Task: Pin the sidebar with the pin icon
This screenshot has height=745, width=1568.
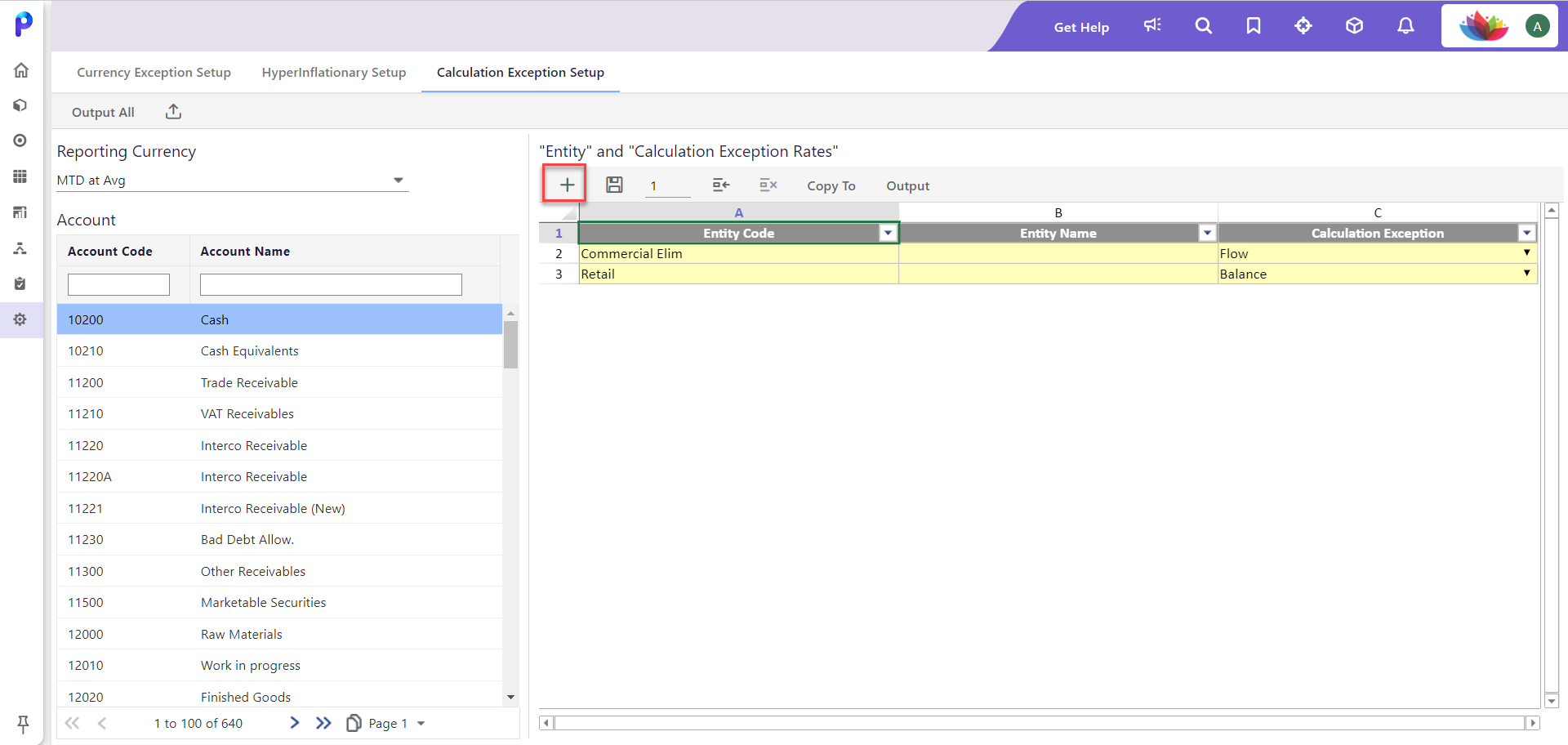Action: [23, 724]
